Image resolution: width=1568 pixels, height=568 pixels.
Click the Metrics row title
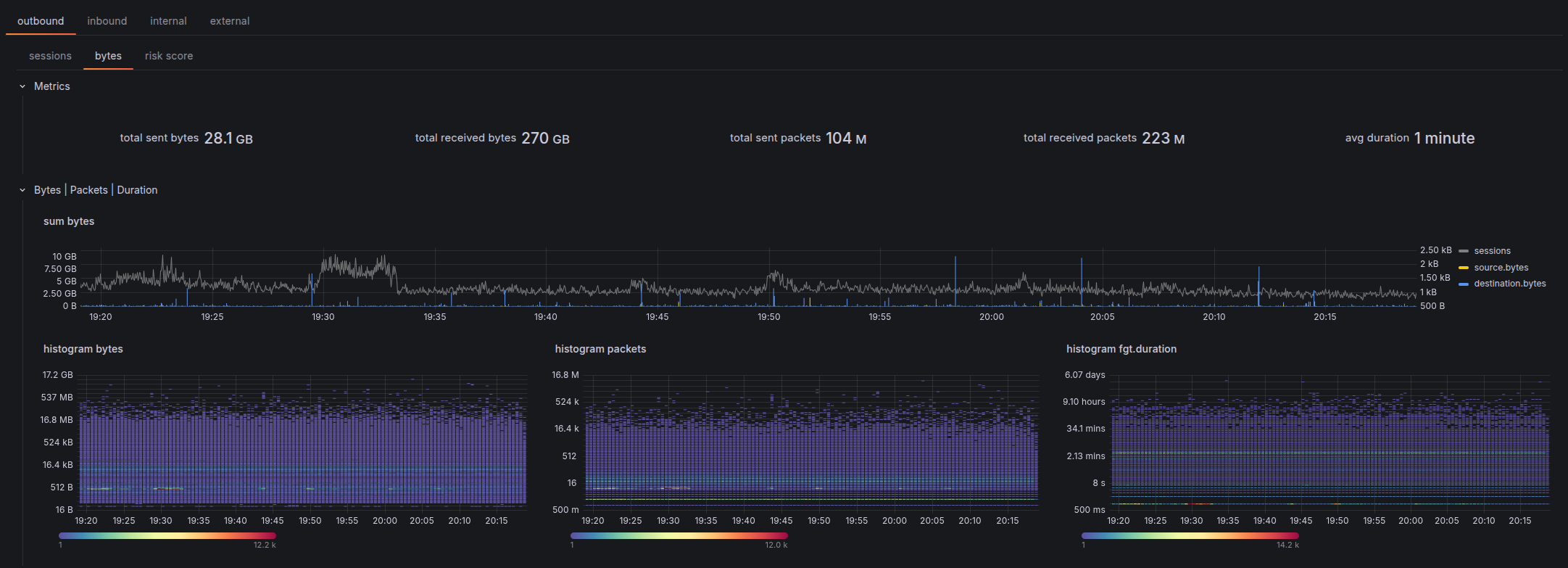[52, 86]
